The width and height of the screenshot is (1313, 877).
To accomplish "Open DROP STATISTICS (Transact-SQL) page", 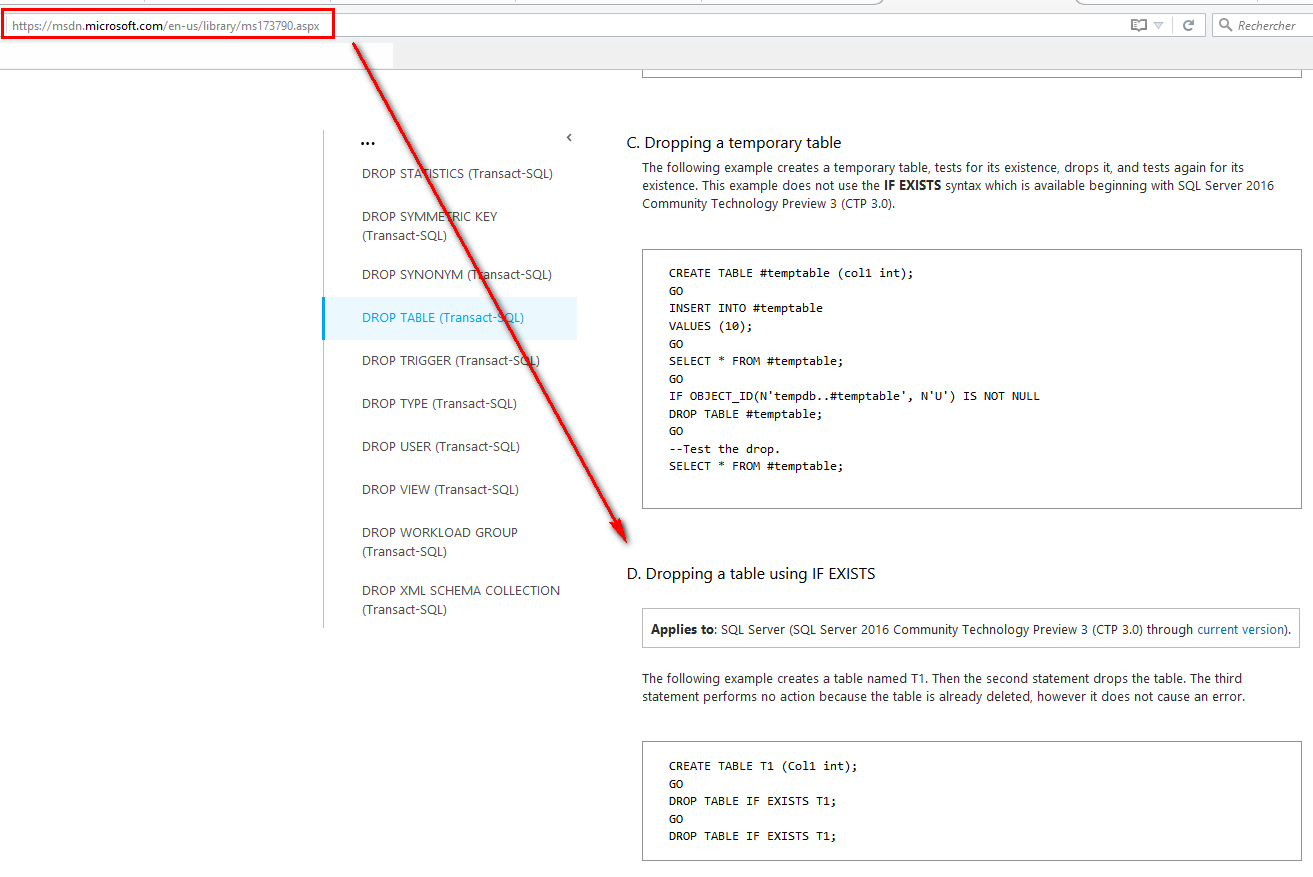I will (x=457, y=174).
